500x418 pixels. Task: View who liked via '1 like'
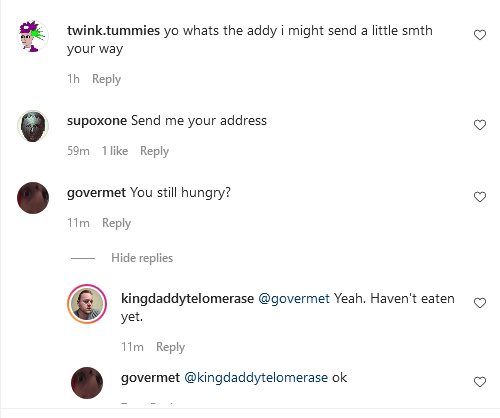coord(115,151)
